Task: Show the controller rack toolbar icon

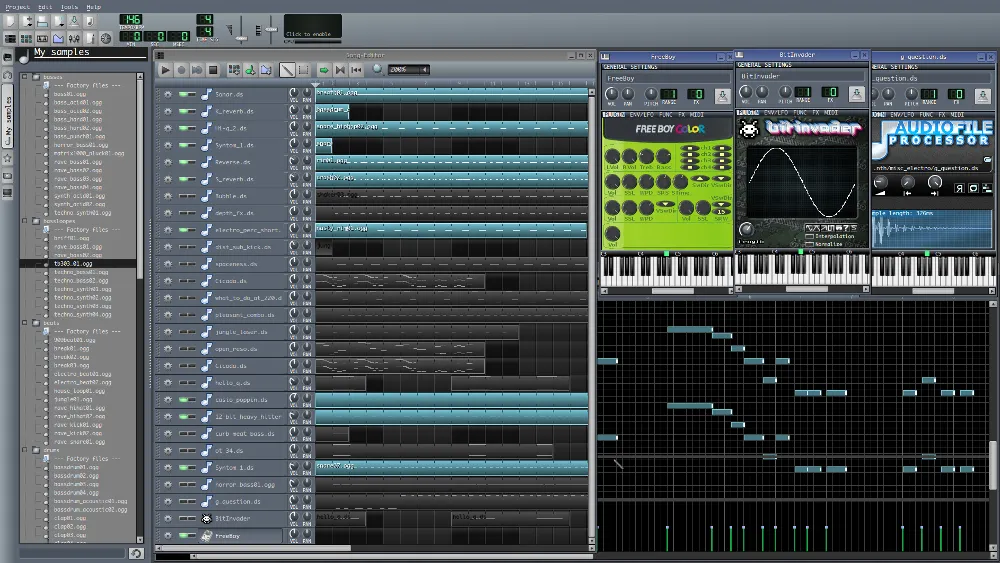Action: [106, 39]
